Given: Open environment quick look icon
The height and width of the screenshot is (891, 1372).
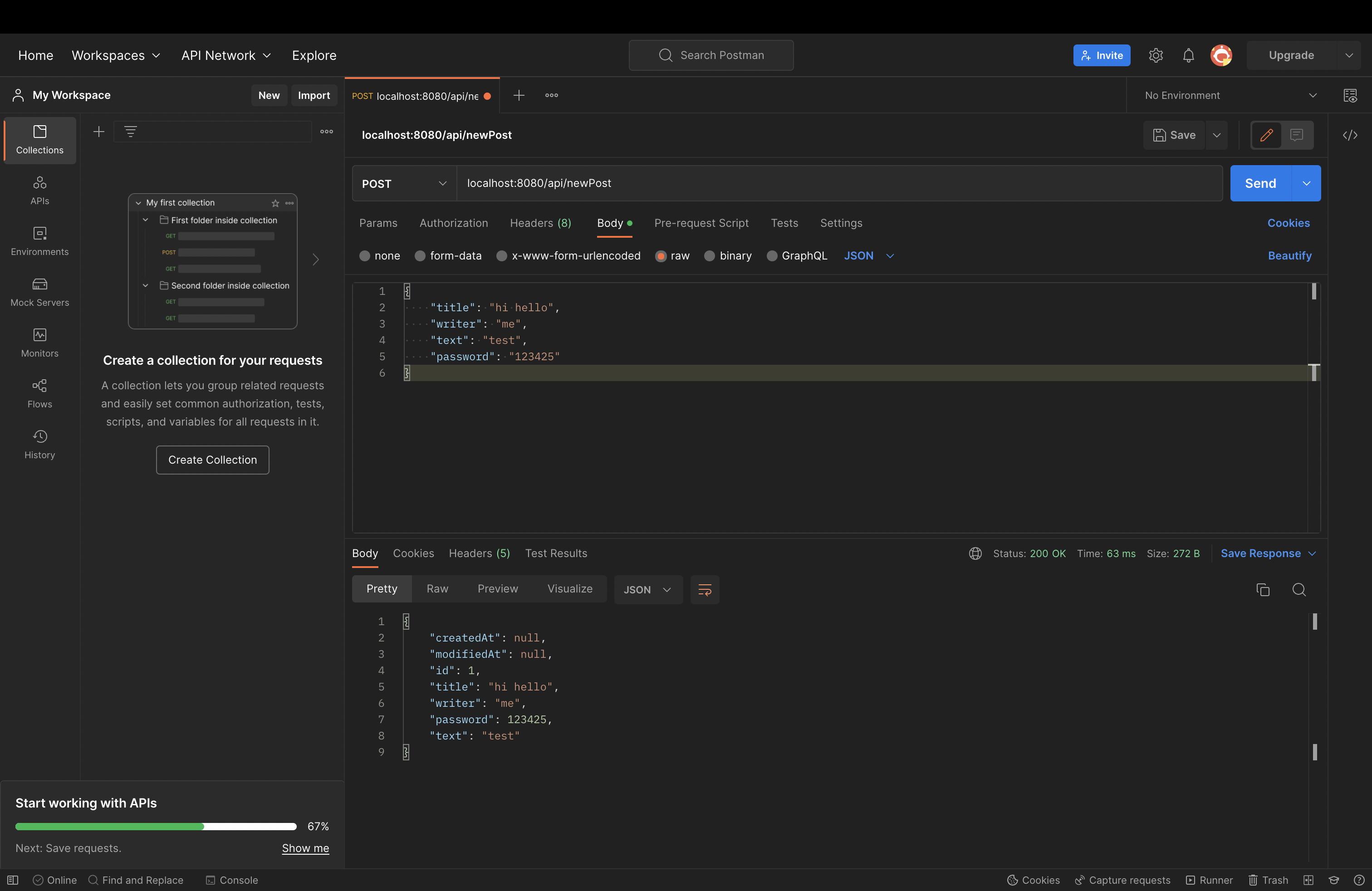Looking at the screenshot, I should coord(1350,95).
